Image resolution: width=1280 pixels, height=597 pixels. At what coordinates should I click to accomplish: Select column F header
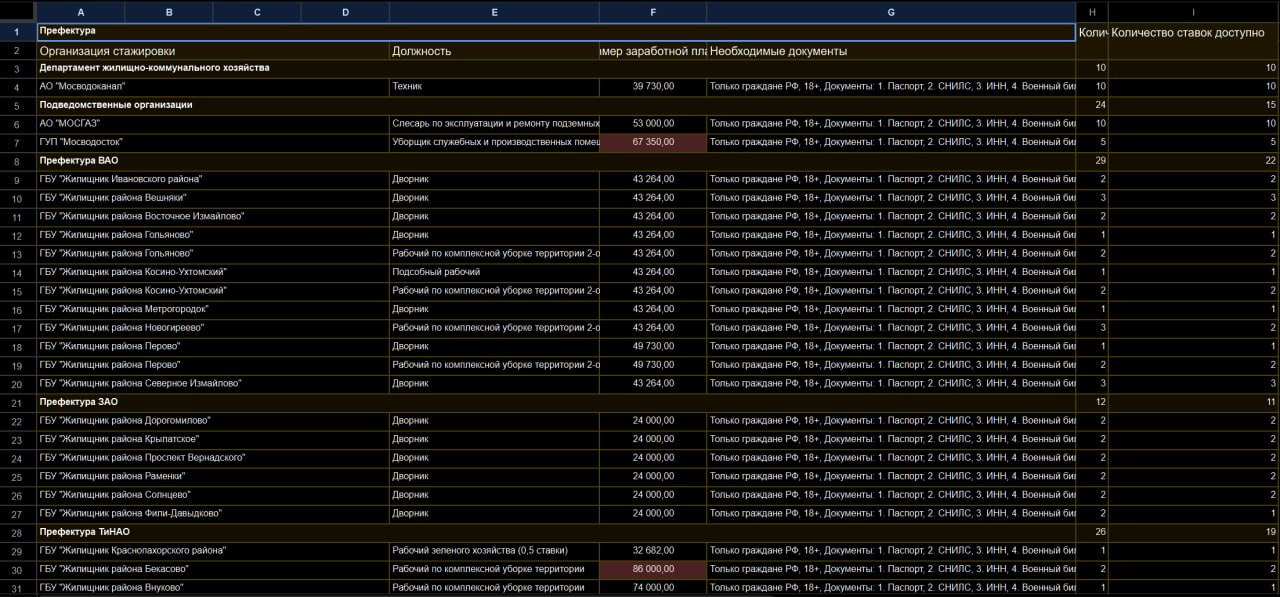653,12
